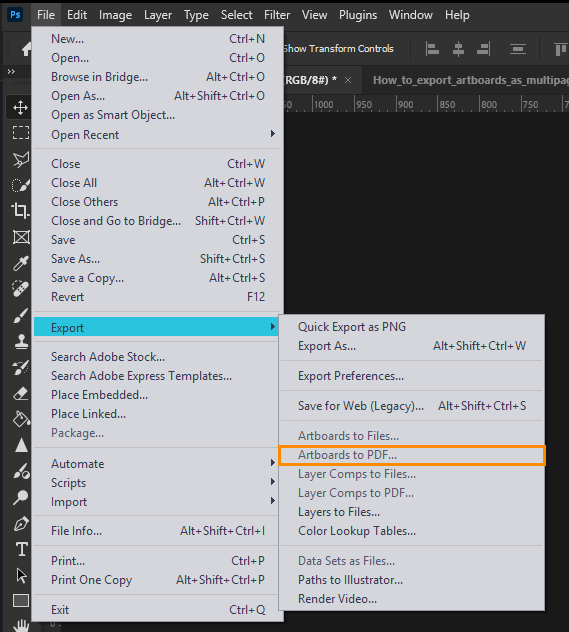Switch to How_to_export_artboards document tab
Image resolution: width=569 pixels, height=632 pixels.
coord(470,80)
